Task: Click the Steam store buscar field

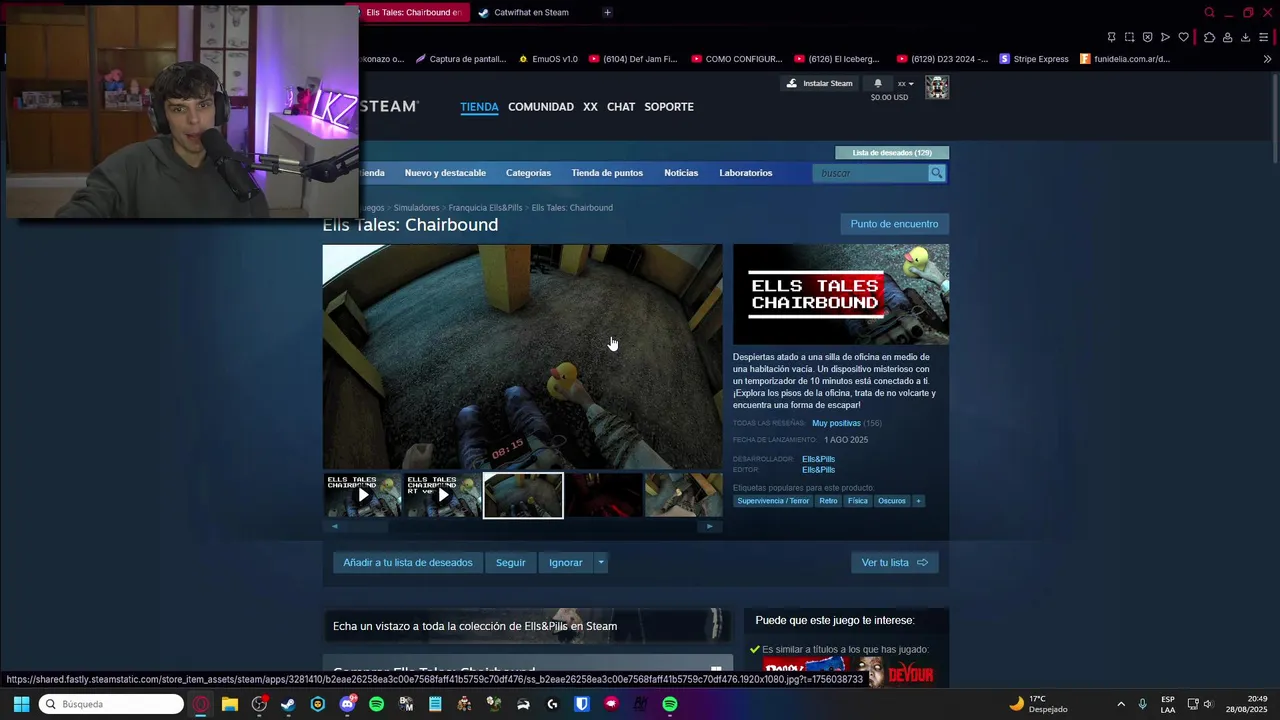Action: (871, 173)
